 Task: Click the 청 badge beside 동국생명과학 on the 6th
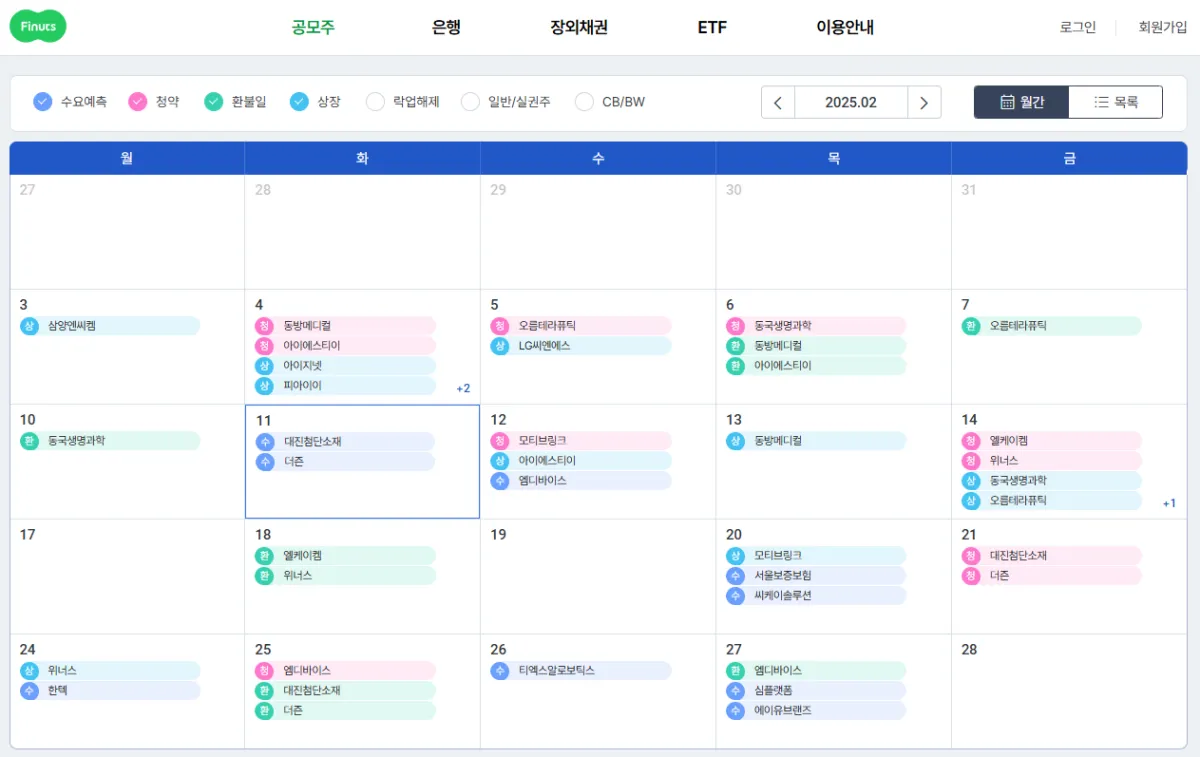pos(735,326)
